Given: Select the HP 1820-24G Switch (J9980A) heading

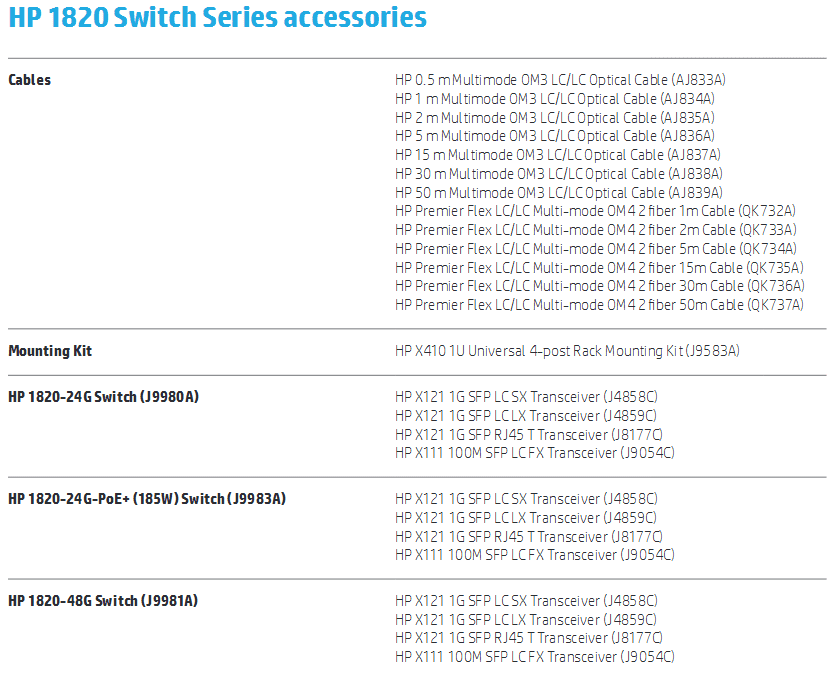Looking at the screenshot, I should (103, 397).
